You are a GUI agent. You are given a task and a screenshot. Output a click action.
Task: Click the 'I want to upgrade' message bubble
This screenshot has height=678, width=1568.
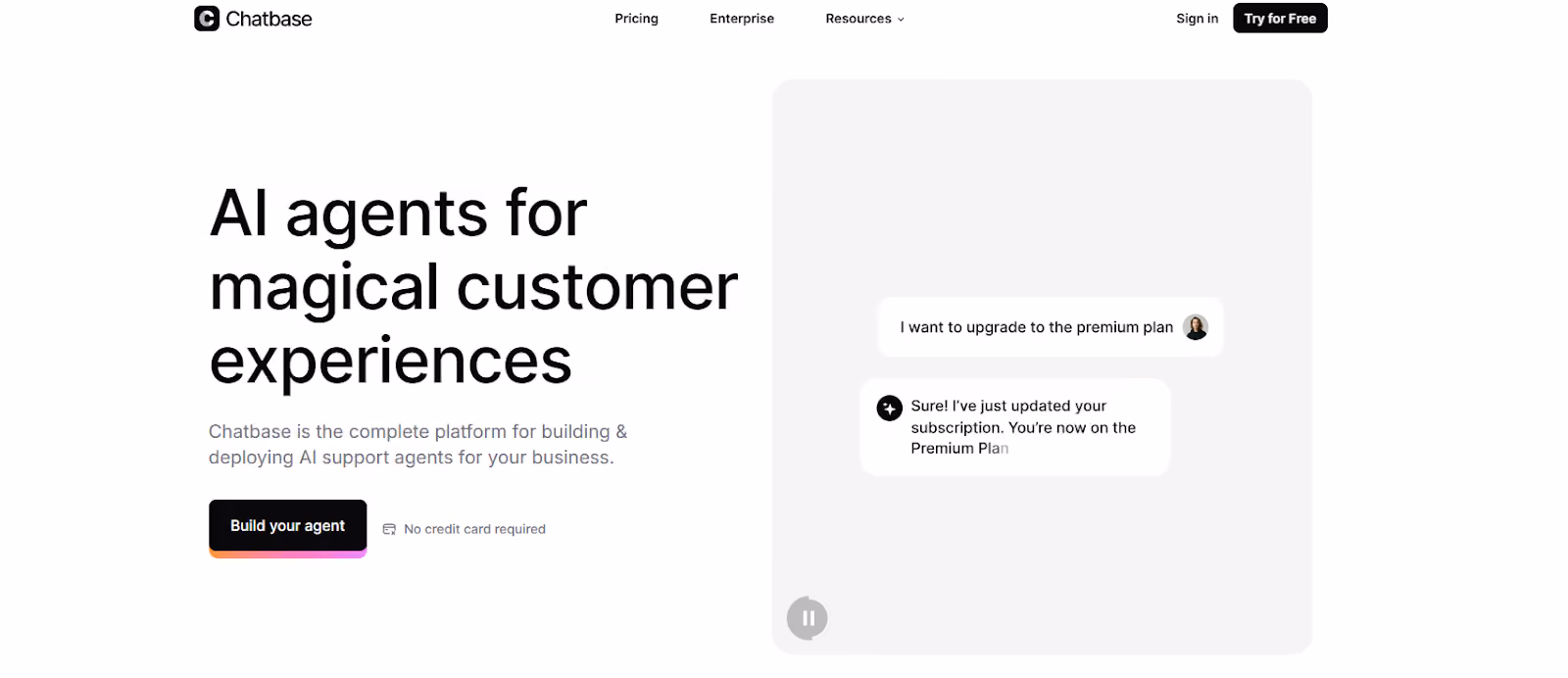[x=1051, y=327]
